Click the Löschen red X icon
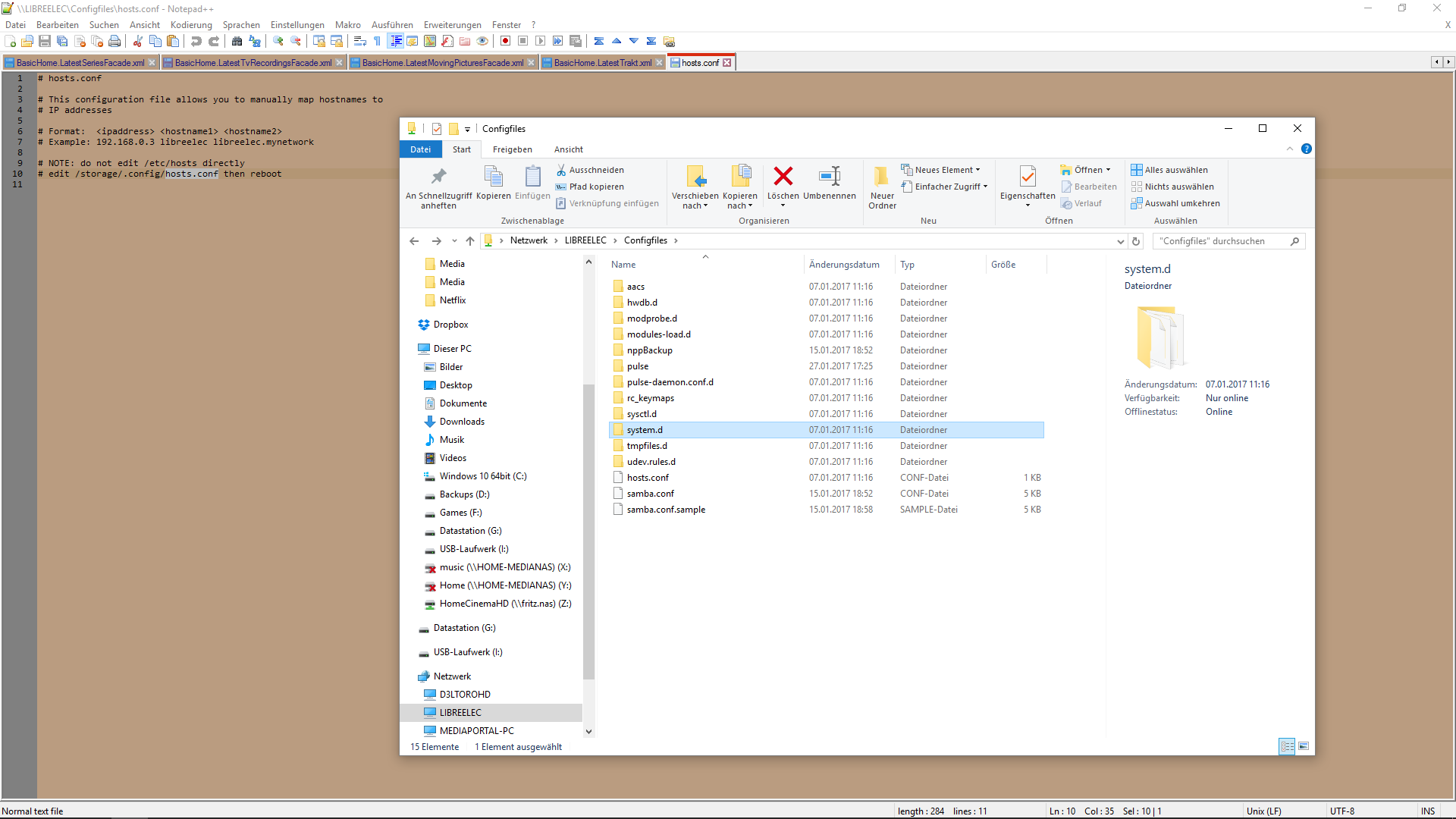The width and height of the screenshot is (1456, 819). point(783,177)
